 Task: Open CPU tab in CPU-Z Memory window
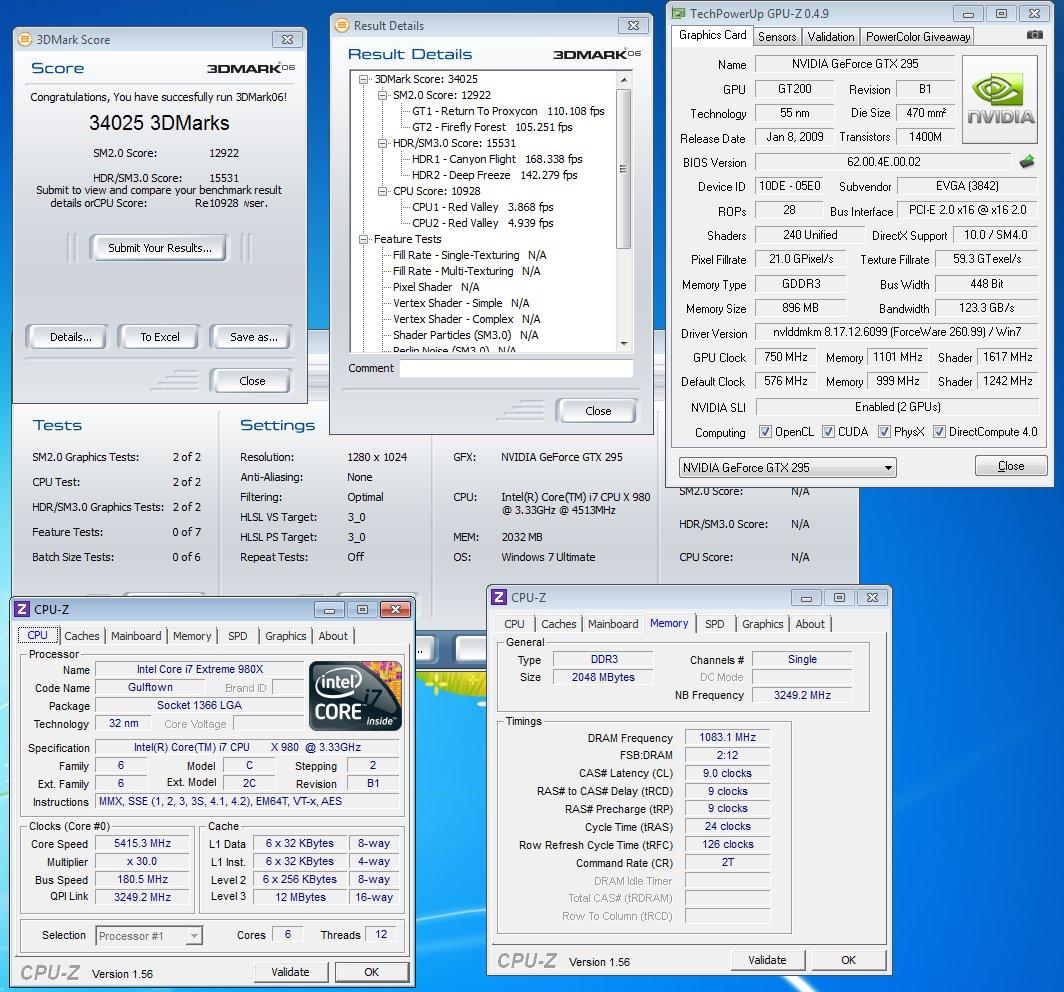click(514, 624)
